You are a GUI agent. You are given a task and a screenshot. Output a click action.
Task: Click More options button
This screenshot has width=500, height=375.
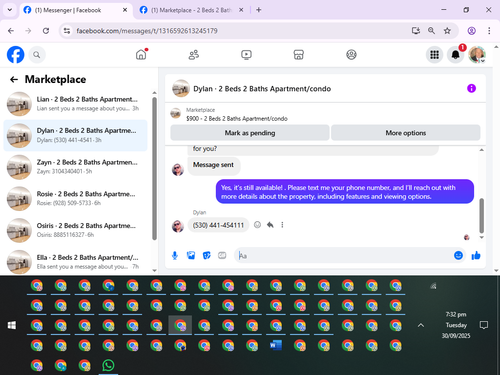(406, 133)
